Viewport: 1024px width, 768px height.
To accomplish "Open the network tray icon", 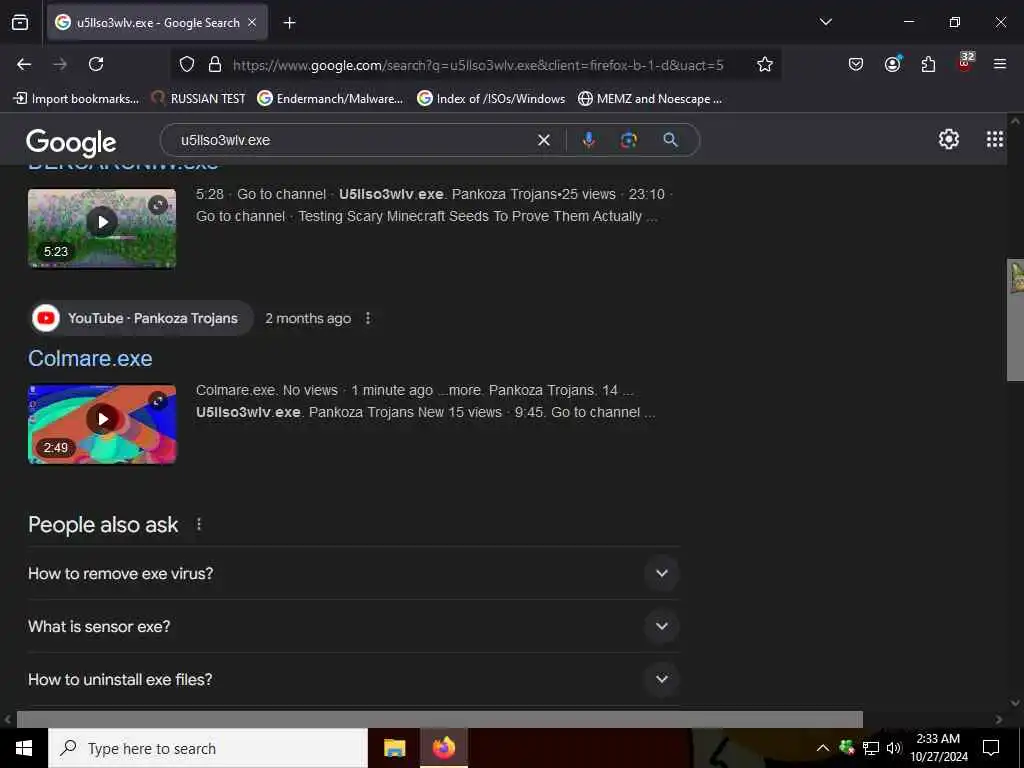I will point(871,748).
